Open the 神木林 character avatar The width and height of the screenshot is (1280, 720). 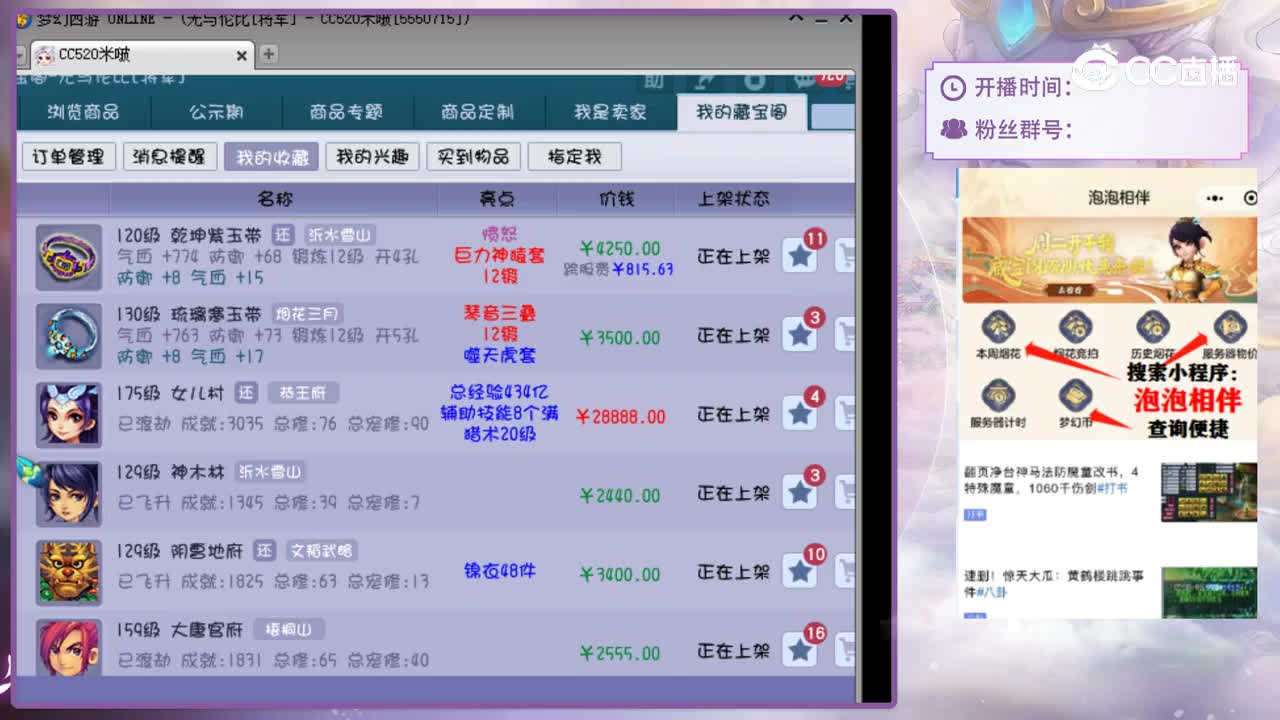[69, 493]
